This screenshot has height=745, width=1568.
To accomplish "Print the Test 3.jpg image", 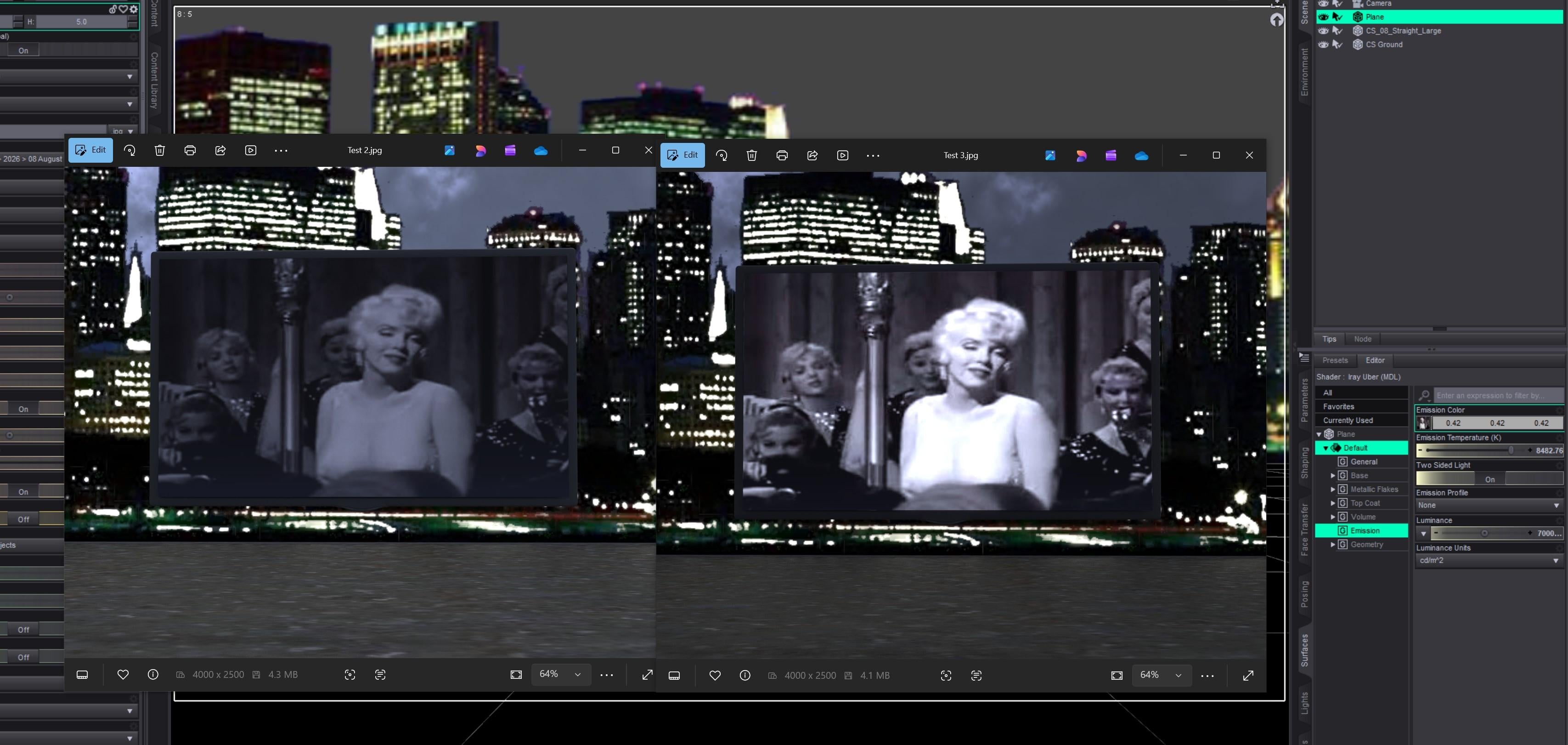I will click(x=782, y=155).
